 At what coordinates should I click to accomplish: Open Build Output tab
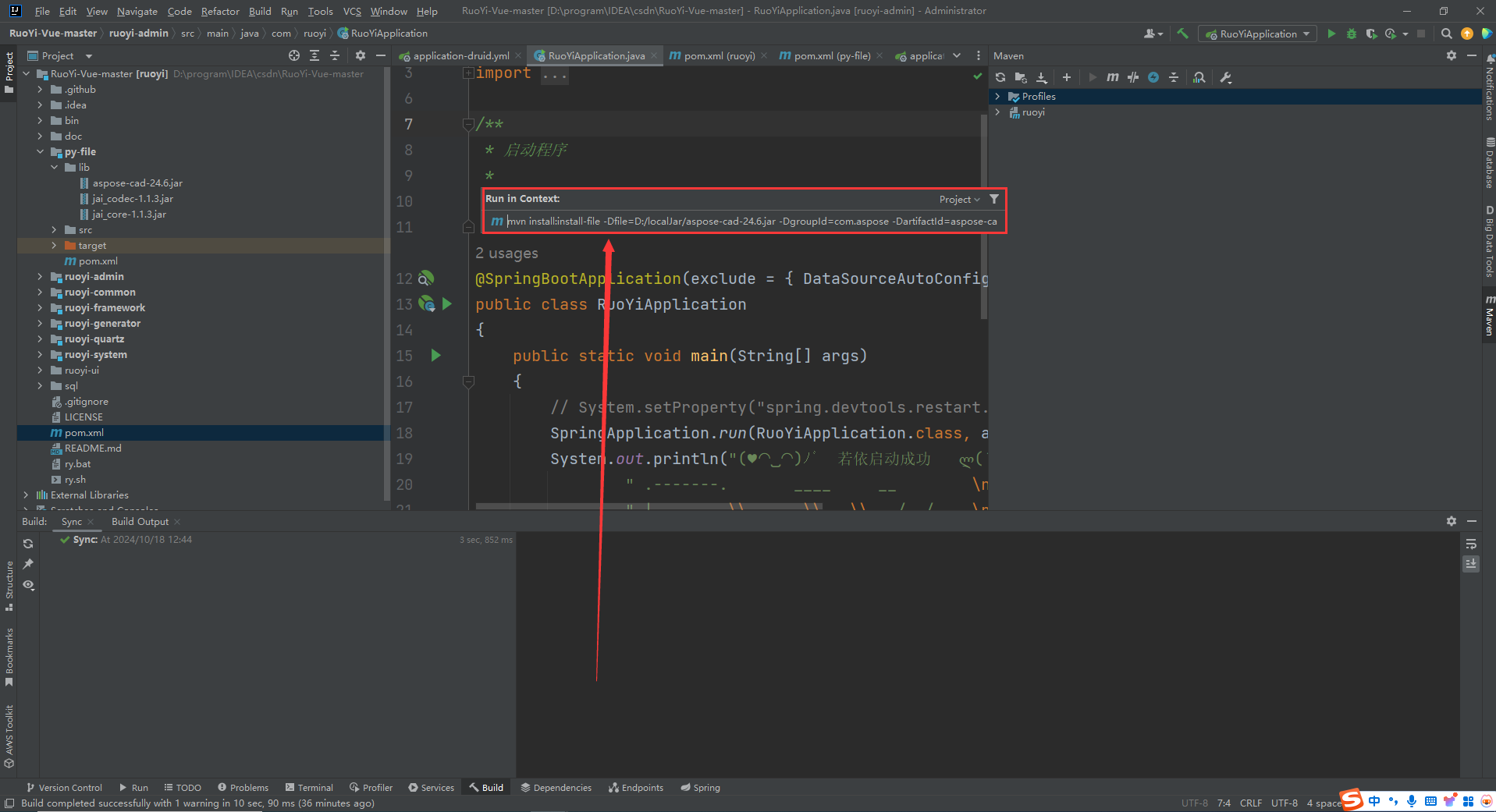tap(140, 521)
